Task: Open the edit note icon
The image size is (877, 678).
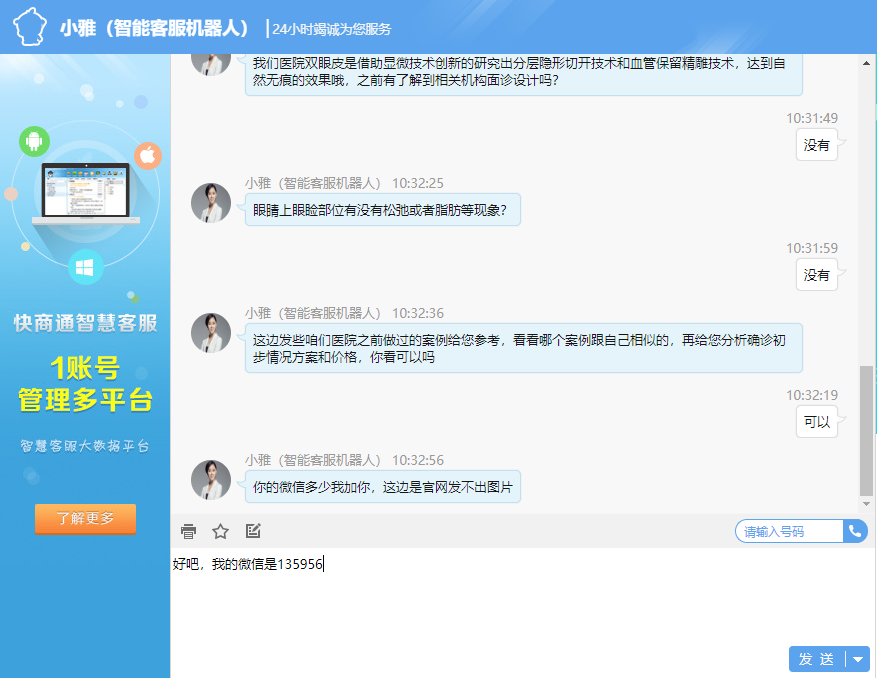Action: tap(253, 531)
